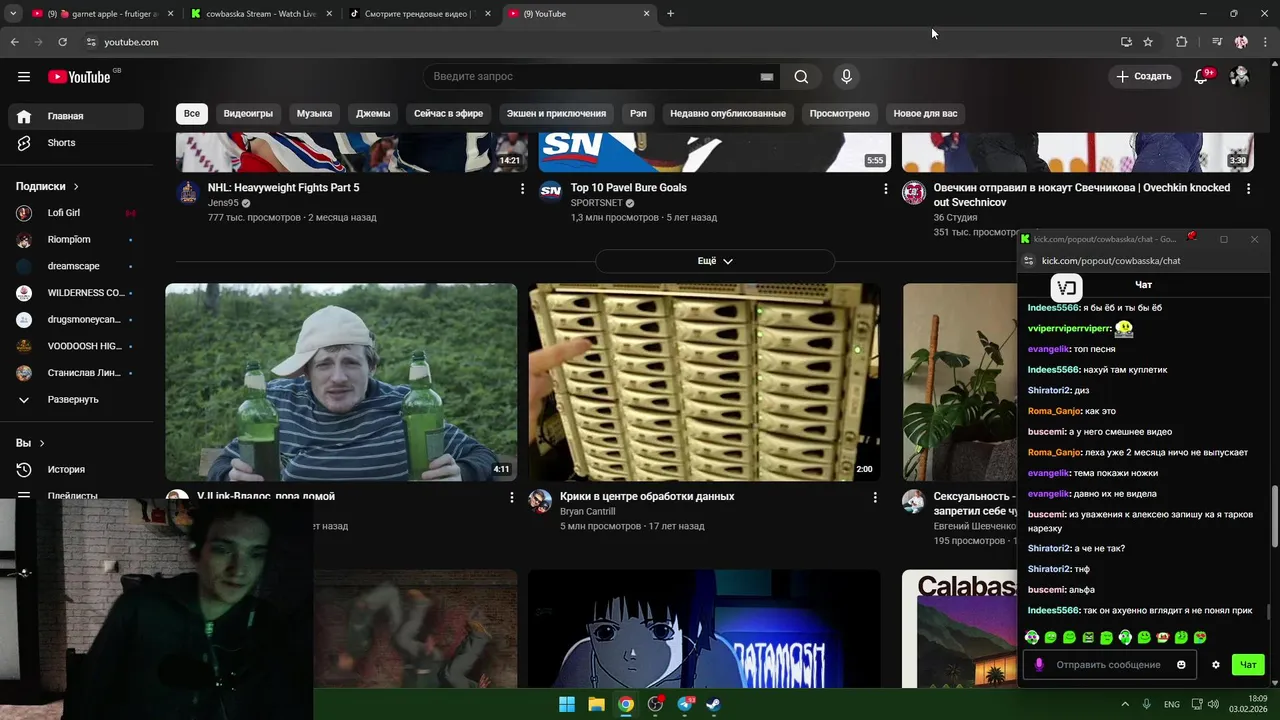The image size is (1280, 720).
Task: Install YouTube app via address bar icon
Action: click(1126, 42)
